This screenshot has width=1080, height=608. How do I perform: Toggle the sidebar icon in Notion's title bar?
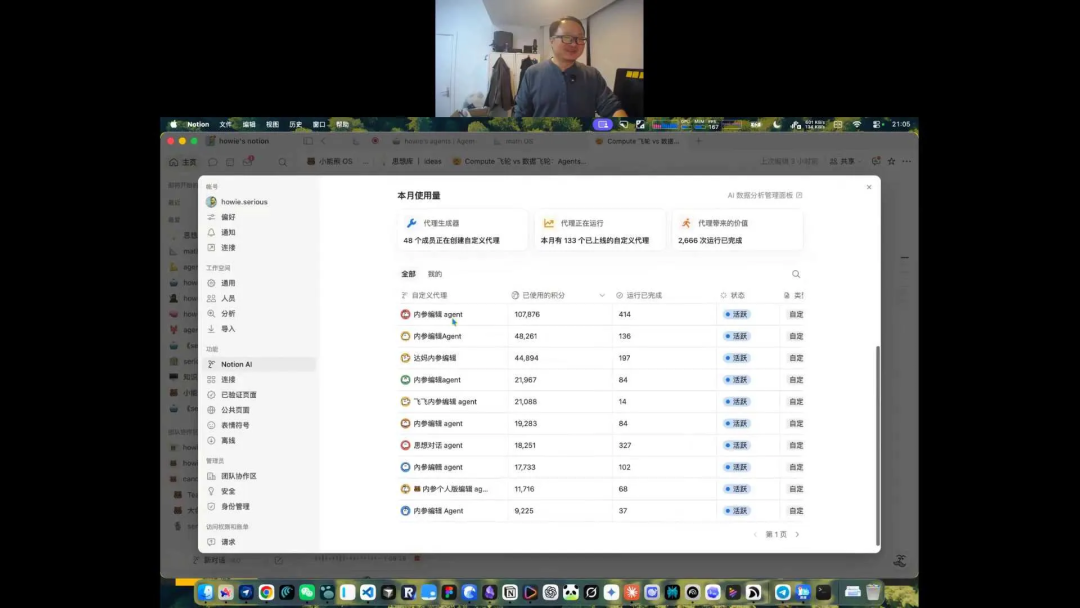point(308,141)
